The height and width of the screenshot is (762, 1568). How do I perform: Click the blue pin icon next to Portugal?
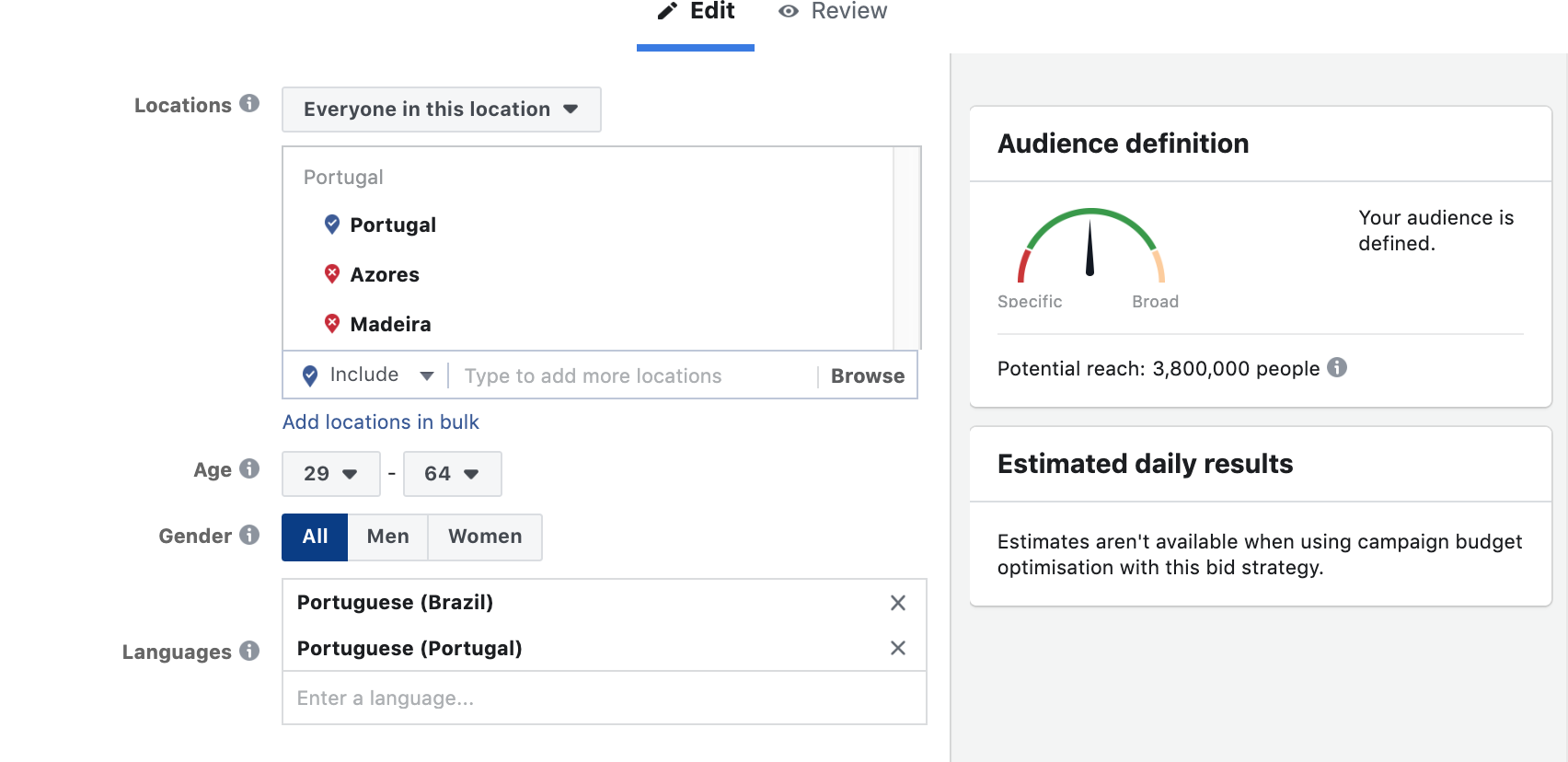(x=332, y=225)
